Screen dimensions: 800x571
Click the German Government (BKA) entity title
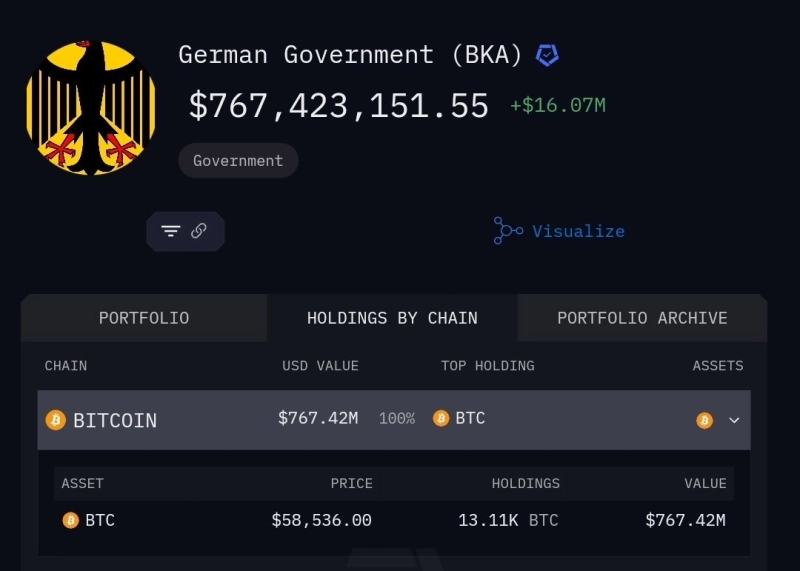[x=350, y=54]
